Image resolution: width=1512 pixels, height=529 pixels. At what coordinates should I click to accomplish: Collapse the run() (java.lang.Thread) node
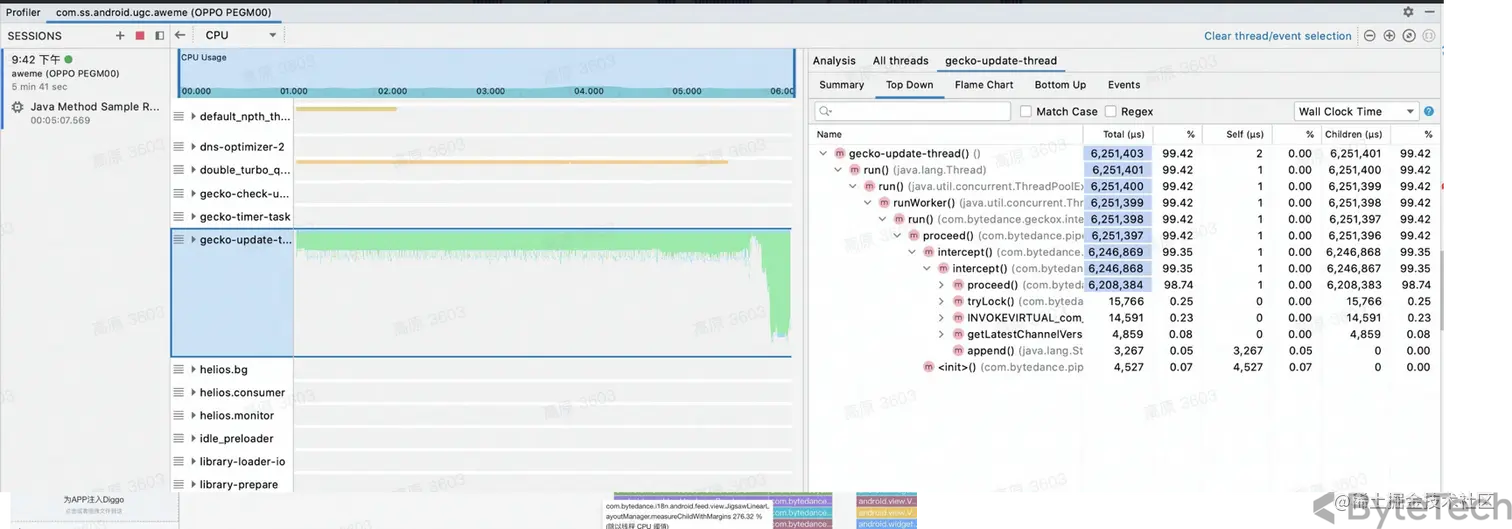click(838, 170)
